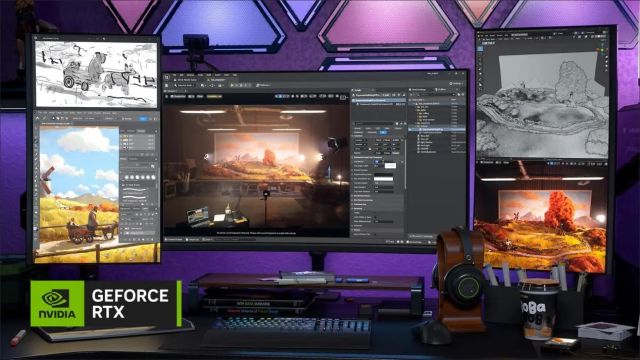Click the yellow highlighted view mode button
The width and height of the screenshot is (640, 360).
[x=214, y=97]
